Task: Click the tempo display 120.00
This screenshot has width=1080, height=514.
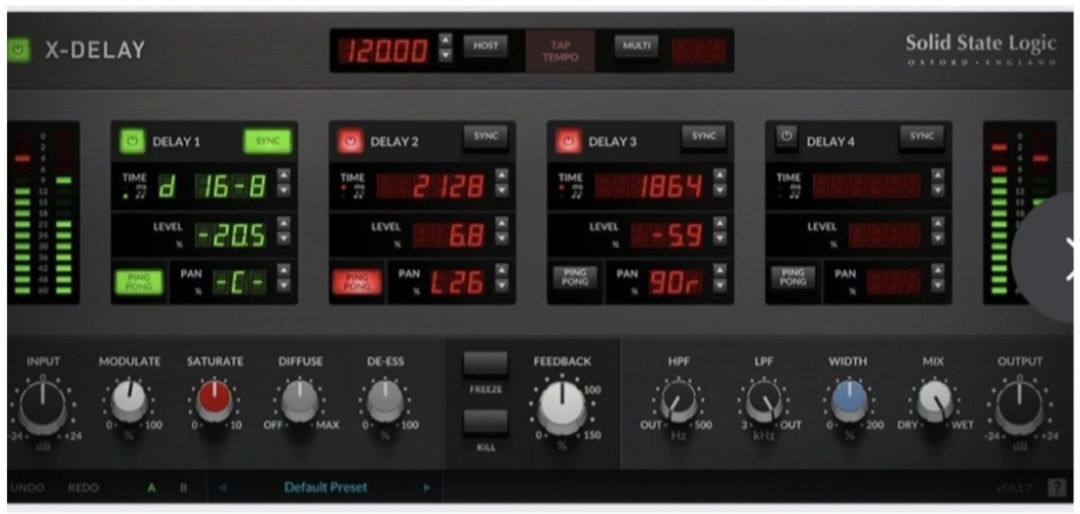Action: 383,51
